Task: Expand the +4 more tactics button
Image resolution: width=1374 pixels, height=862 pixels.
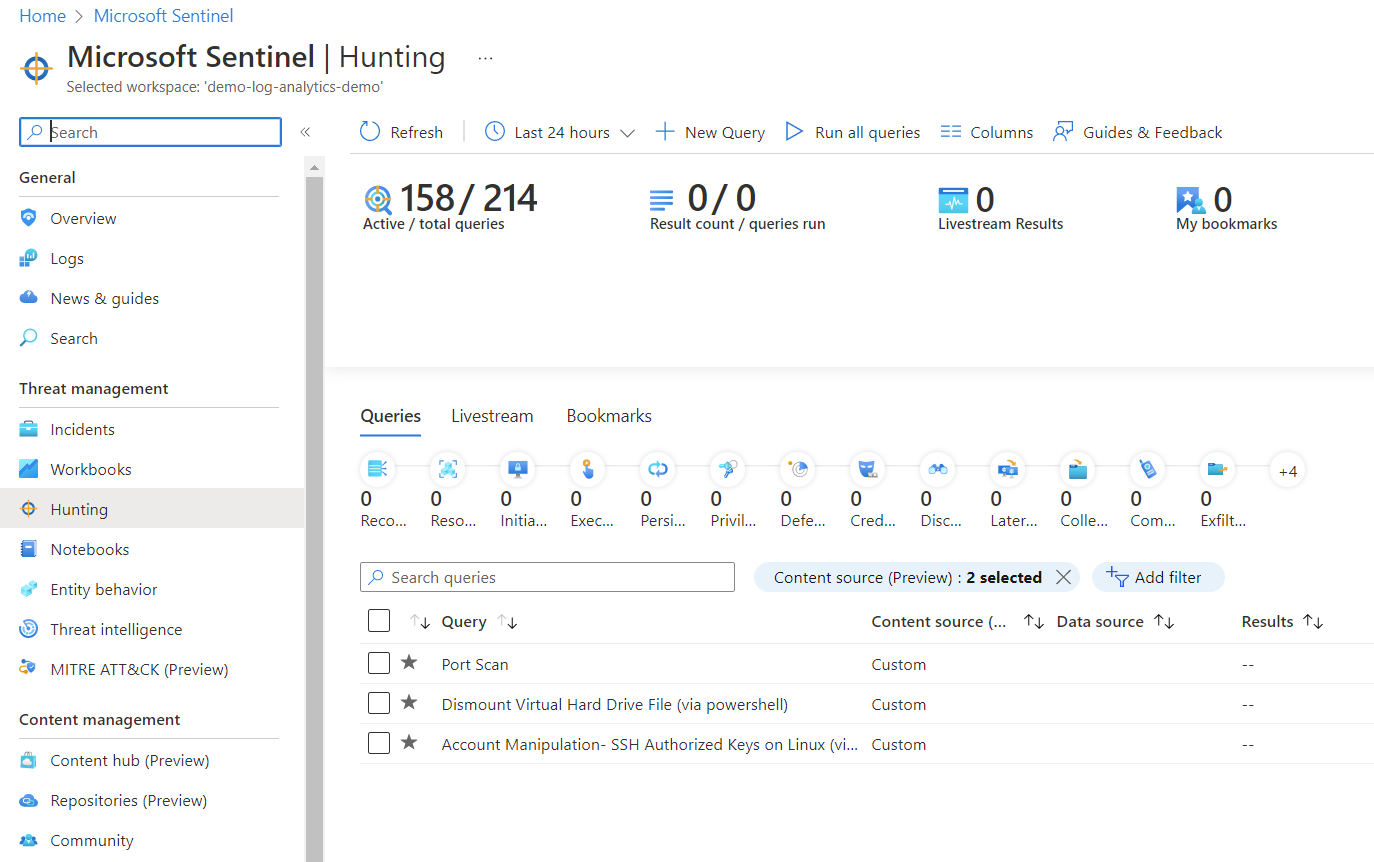Action: pos(1287,471)
